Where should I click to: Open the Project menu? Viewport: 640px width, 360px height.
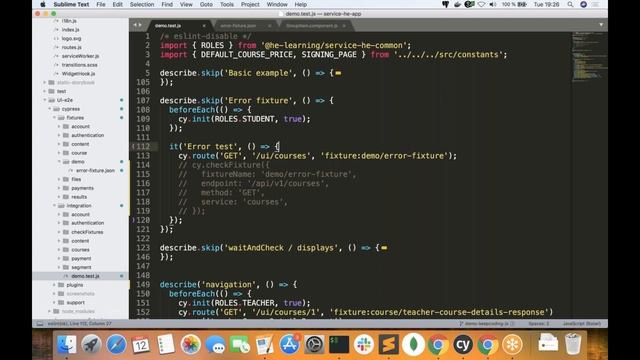(250, 4)
